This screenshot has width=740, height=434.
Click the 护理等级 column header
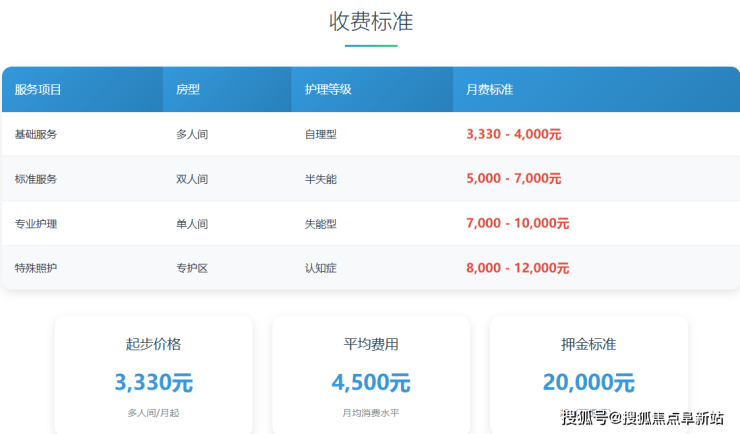click(x=328, y=90)
